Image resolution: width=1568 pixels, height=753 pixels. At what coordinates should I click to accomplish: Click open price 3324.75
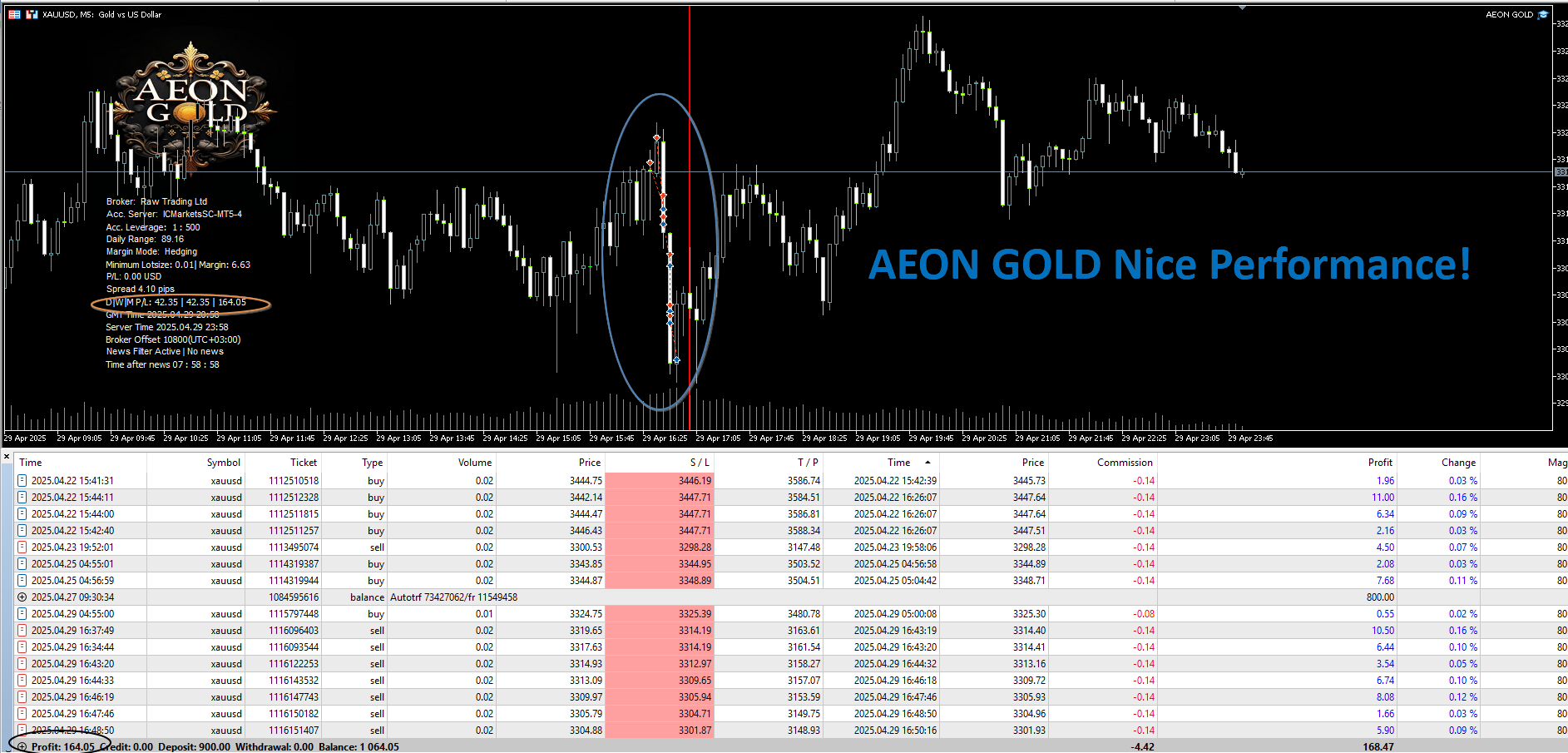586,614
